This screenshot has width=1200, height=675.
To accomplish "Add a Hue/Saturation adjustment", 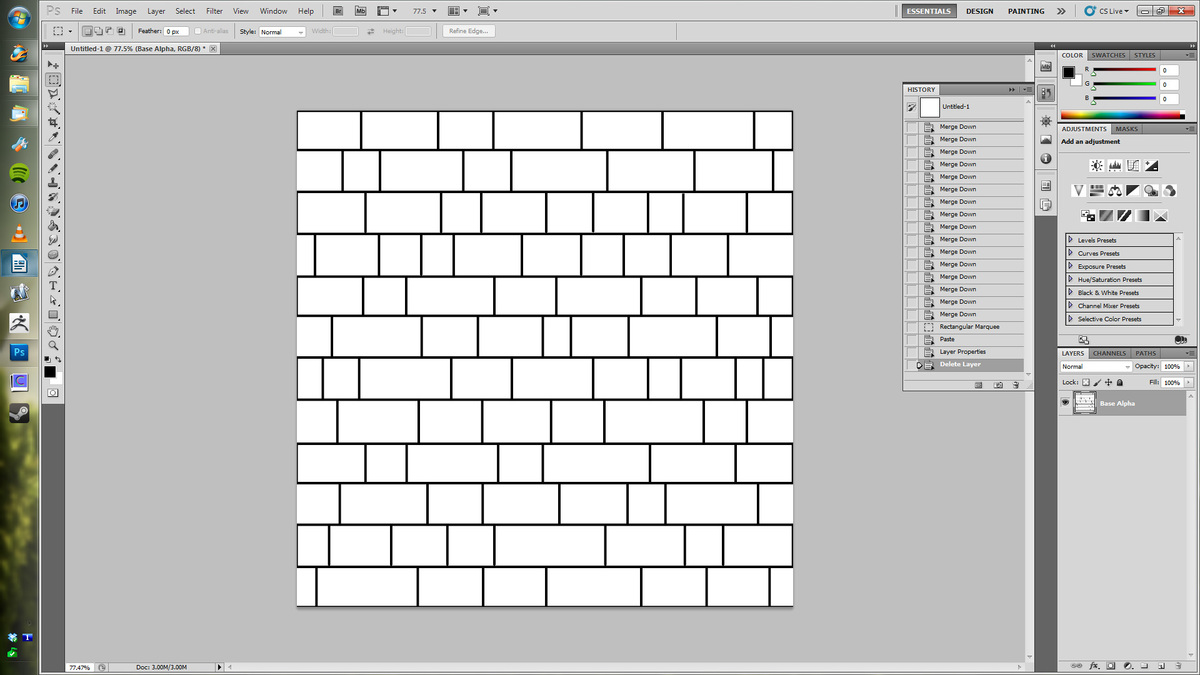I will (x=1097, y=190).
